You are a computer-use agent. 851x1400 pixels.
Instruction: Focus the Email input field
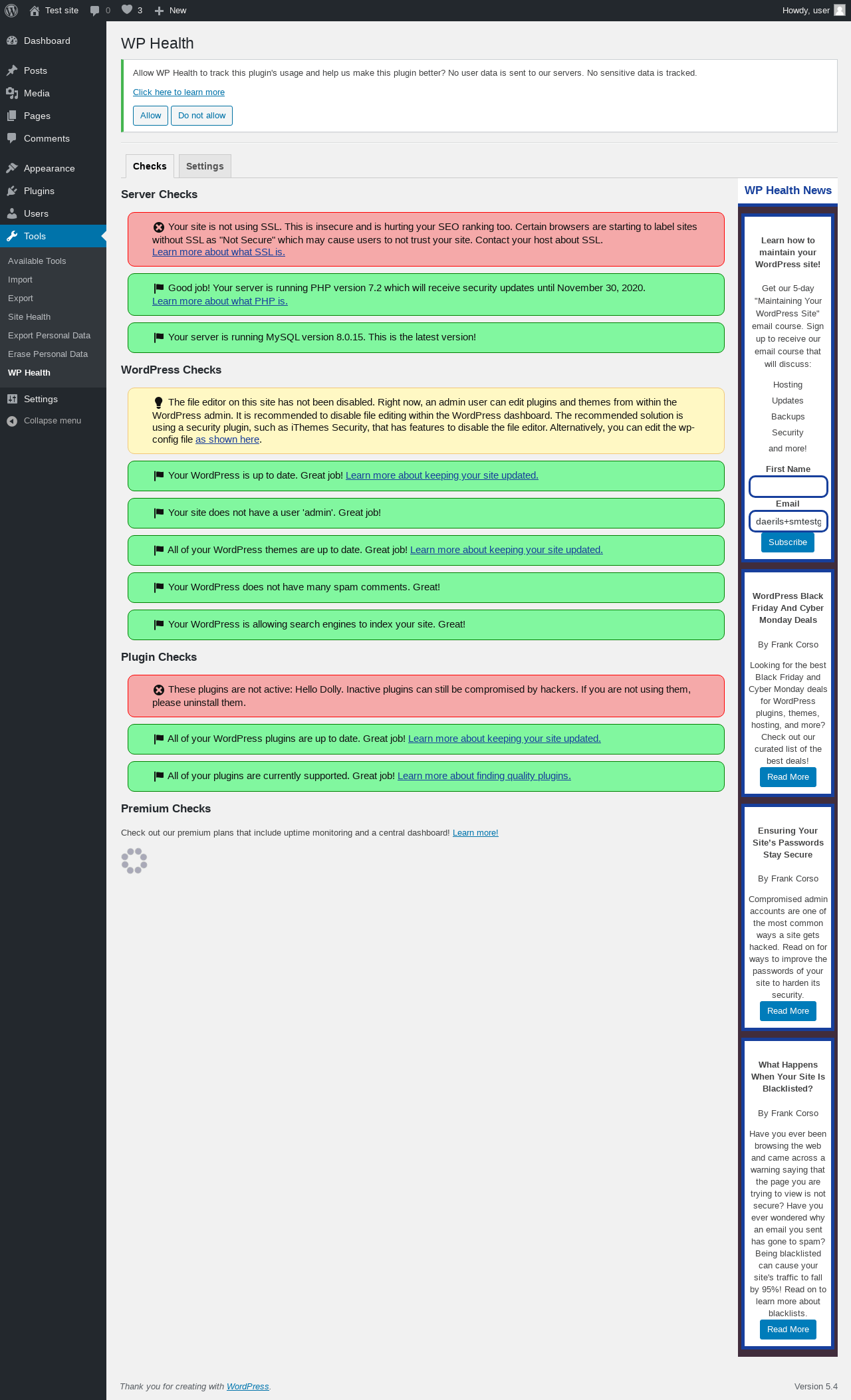point(788,521)
